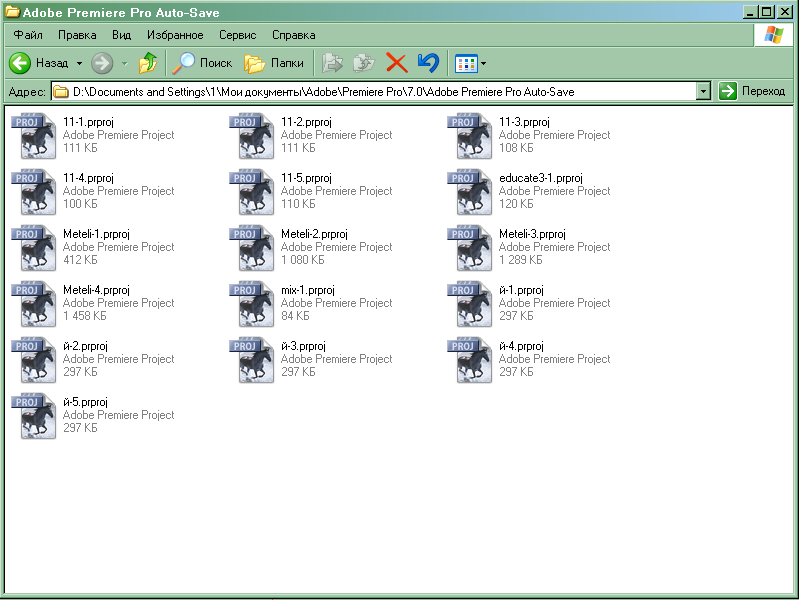The width and height of the screenshot is (799, 600).
Task: Select the 11-3.prproj file icon
Action: tap(470, 136)
